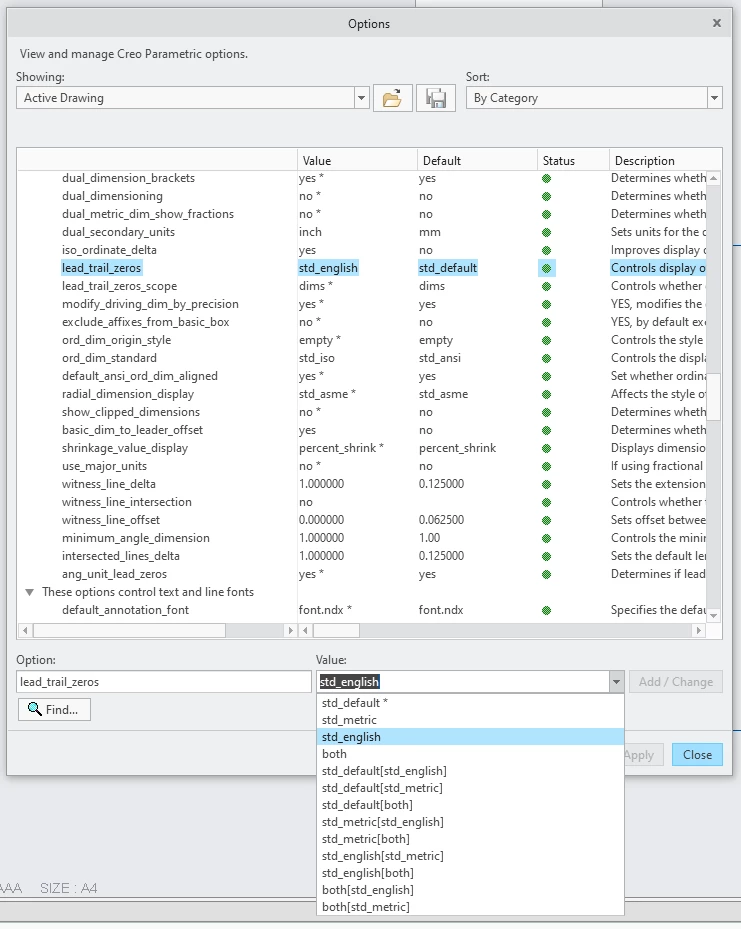The height and width of the screenshot is (929, 741).
Task: Click the scroll-down arrow of options list
Action: pyautogui.click(x=714, y=616)
